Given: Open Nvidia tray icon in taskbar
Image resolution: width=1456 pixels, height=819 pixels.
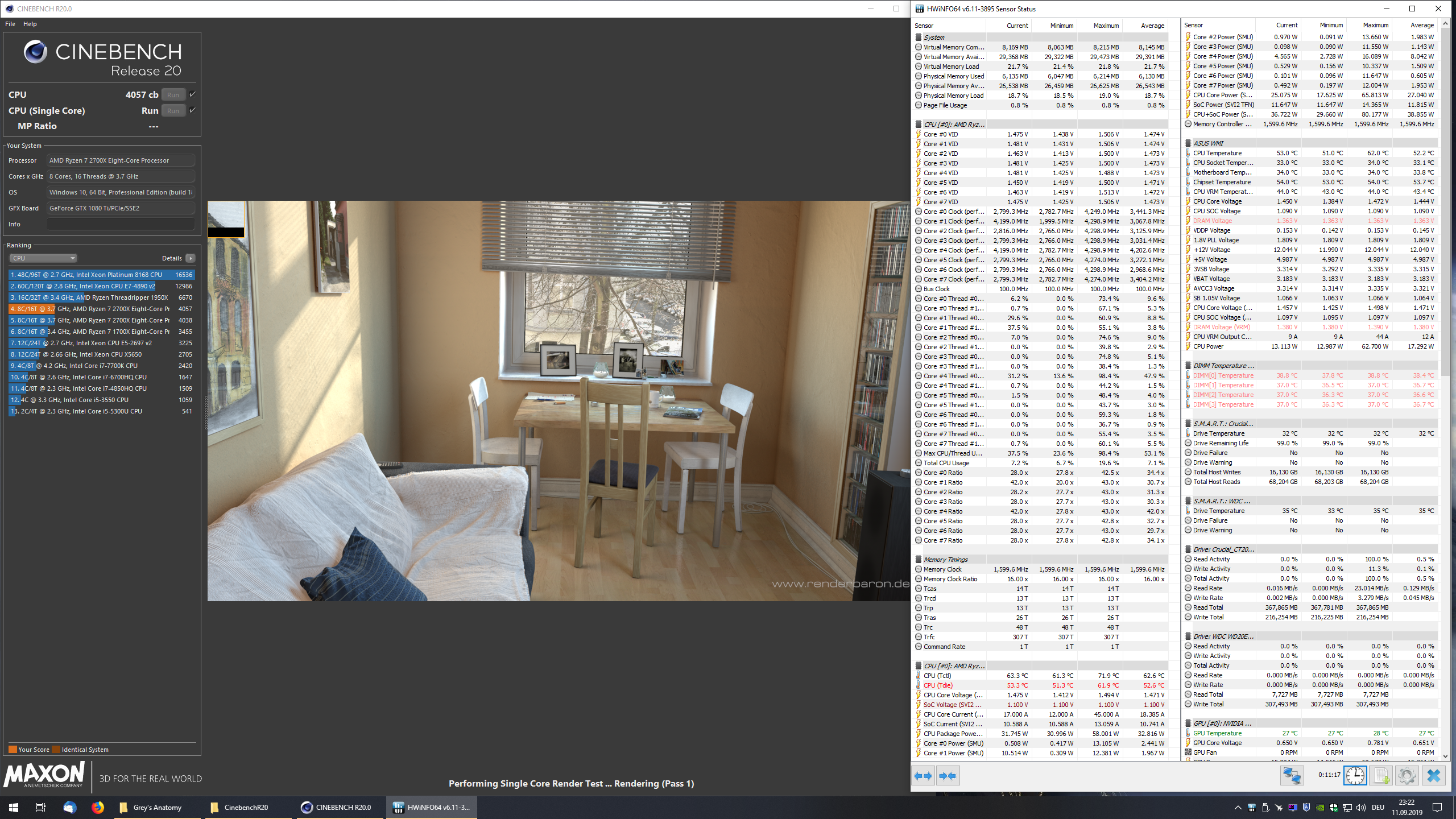Looking at the screenshot, I should coord(1319,808).
